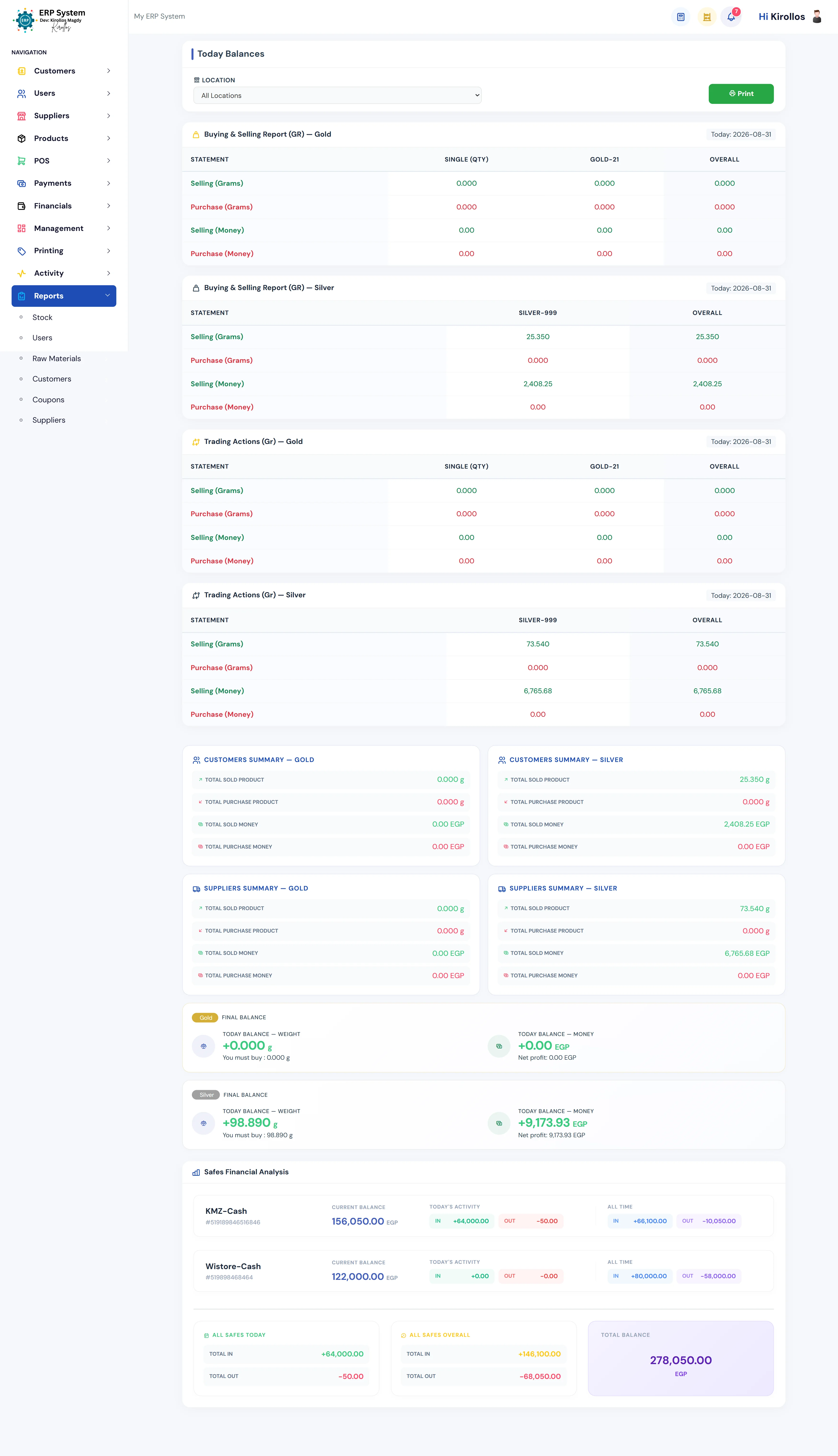Screen dimensions: 838x1456
Task: Click the green Print button
Action: tap(741, 94)
